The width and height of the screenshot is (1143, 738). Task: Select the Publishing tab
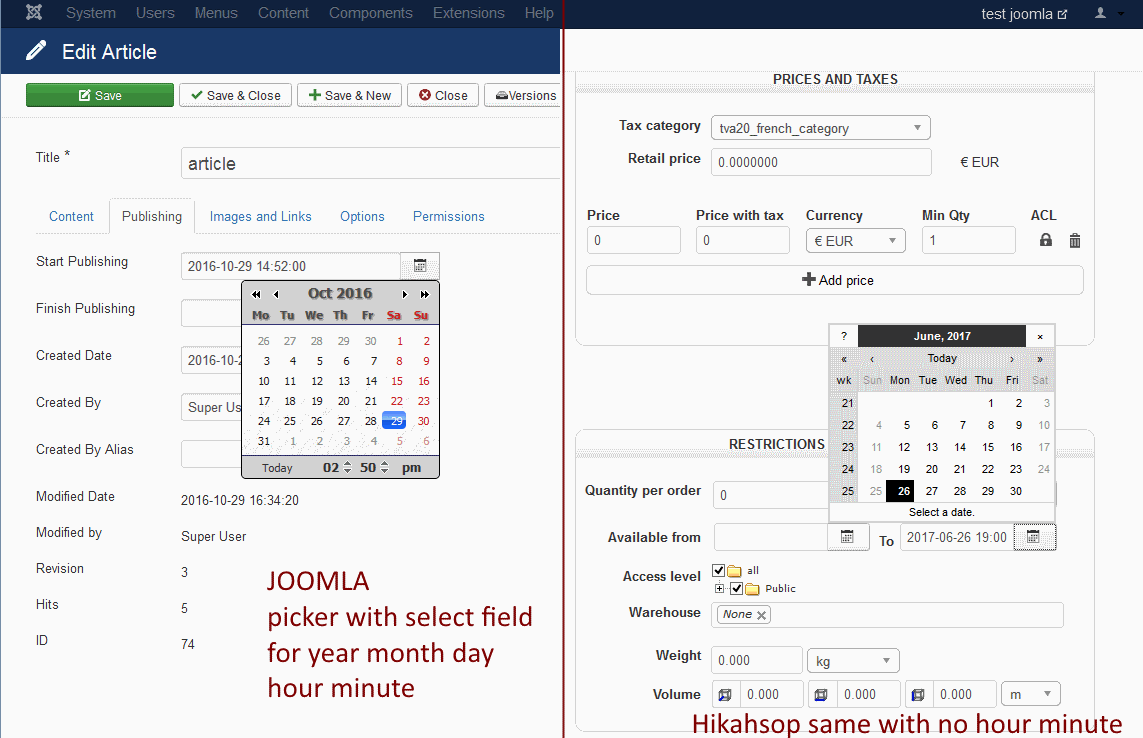pyautogui.click(x=152, y=217)
